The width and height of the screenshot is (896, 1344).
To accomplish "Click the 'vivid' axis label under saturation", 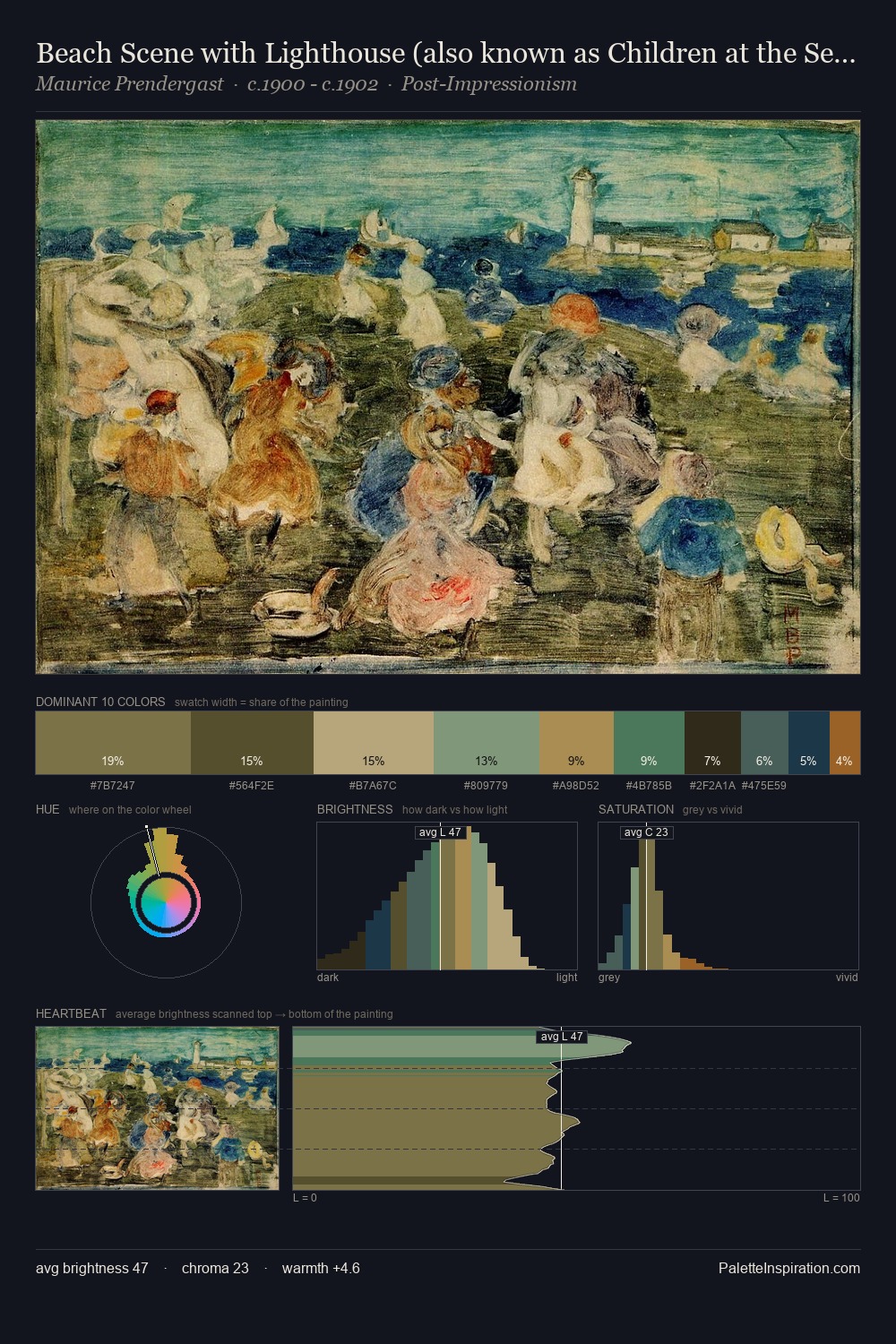I will 847,977.
